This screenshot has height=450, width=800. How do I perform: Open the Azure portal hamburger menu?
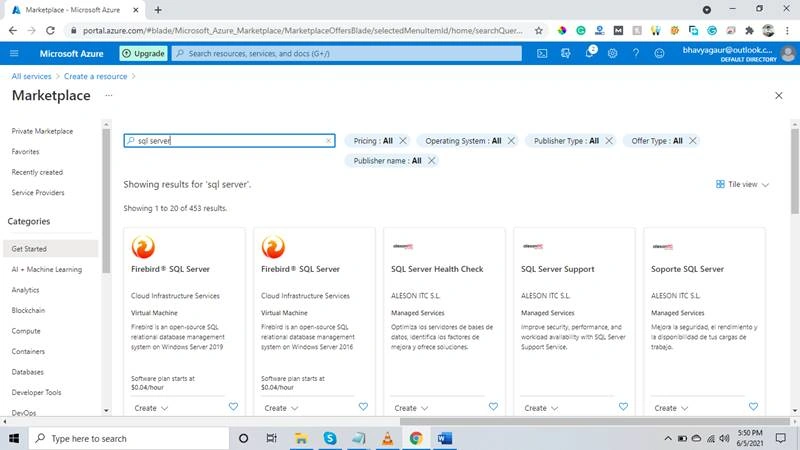[14, 53]
